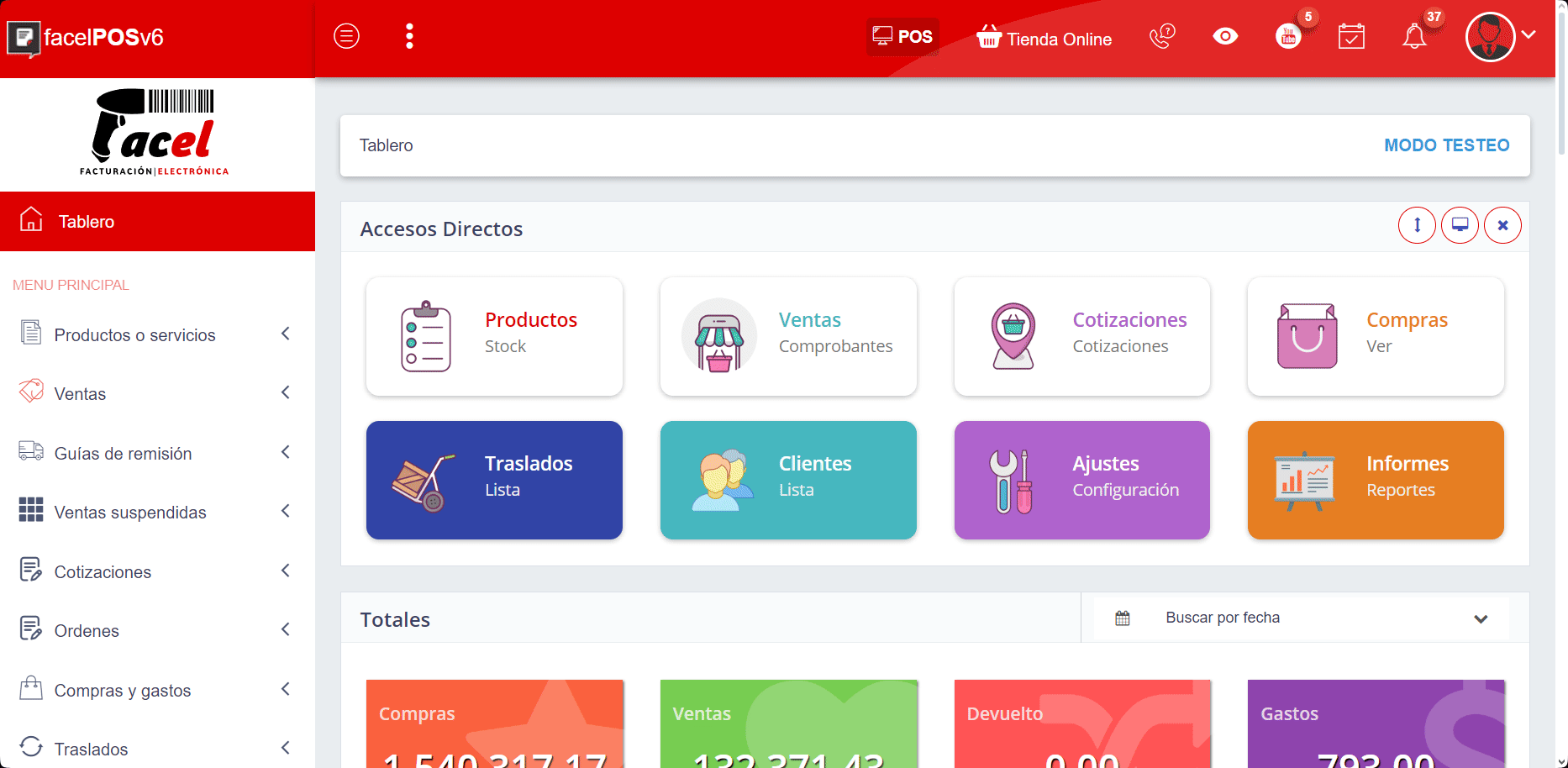The height and width of the screenshot is (768, 1568).
Task: Open the POS button in top bar
Action: [902, 37]
